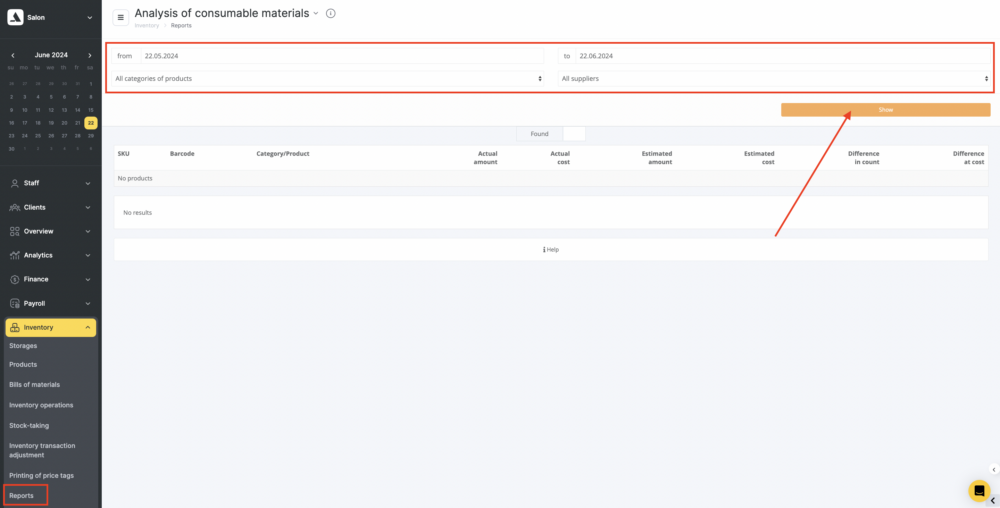1000x508 pixels.
Task: Click the hamburger menu icon
Action: (121, 17)
